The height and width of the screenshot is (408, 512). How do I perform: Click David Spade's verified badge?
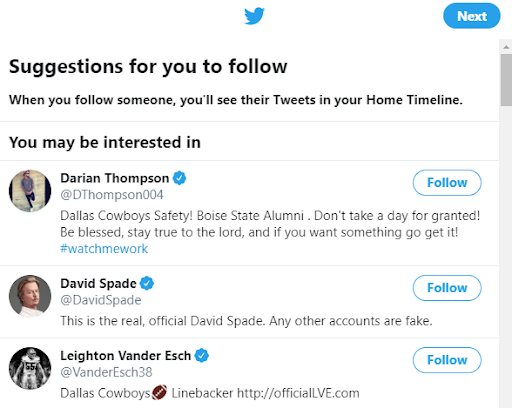click(x=147, y=283)
